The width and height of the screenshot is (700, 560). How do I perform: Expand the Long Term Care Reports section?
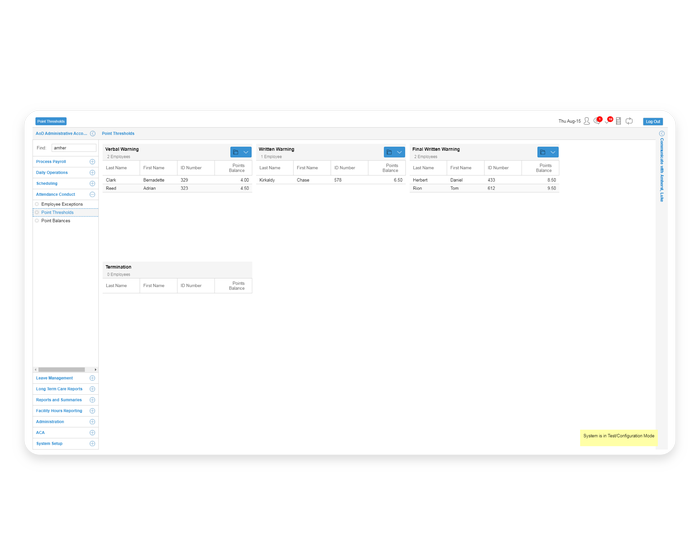[92, 389]
